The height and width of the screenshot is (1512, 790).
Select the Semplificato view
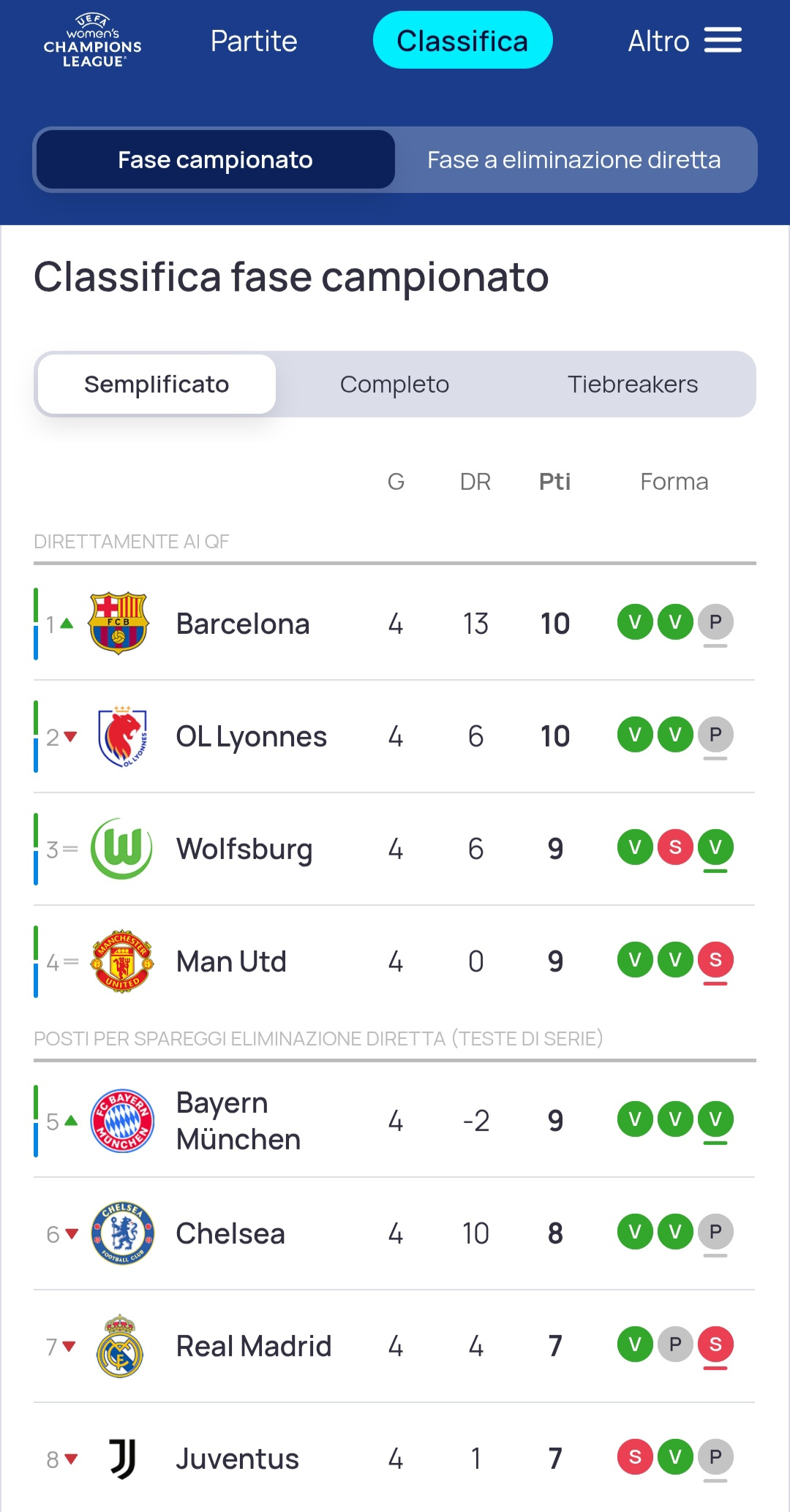coord(157,385)
